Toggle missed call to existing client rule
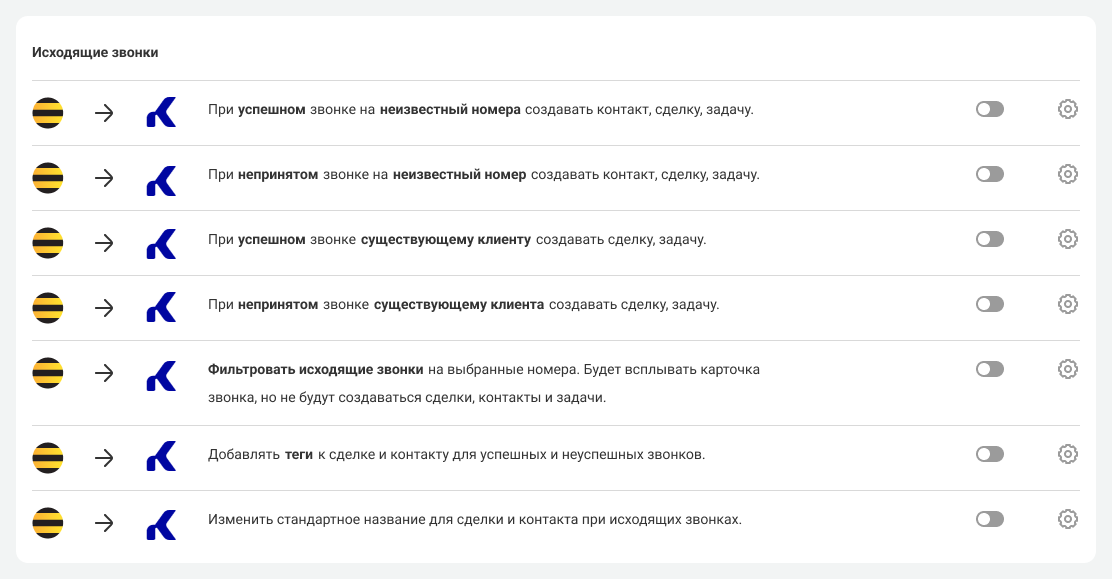The height and width of the screenshot is (579, 1112). pyautogui.click(x=990, y=304)
